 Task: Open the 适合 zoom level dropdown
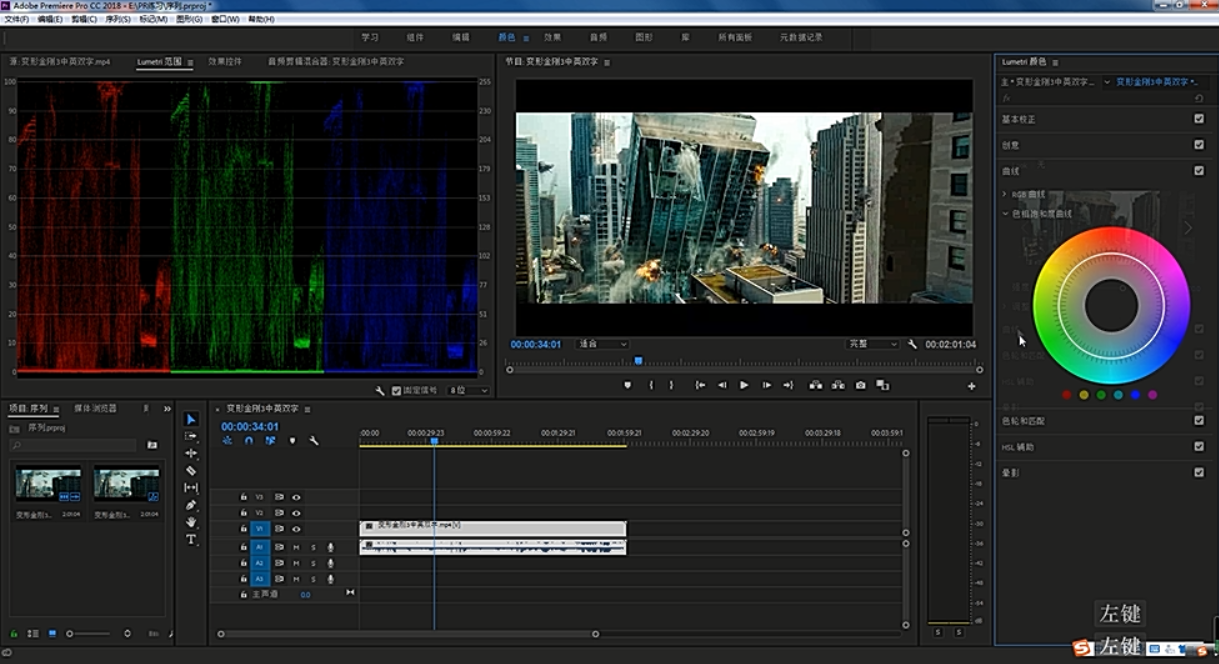(x=602, y=344)
